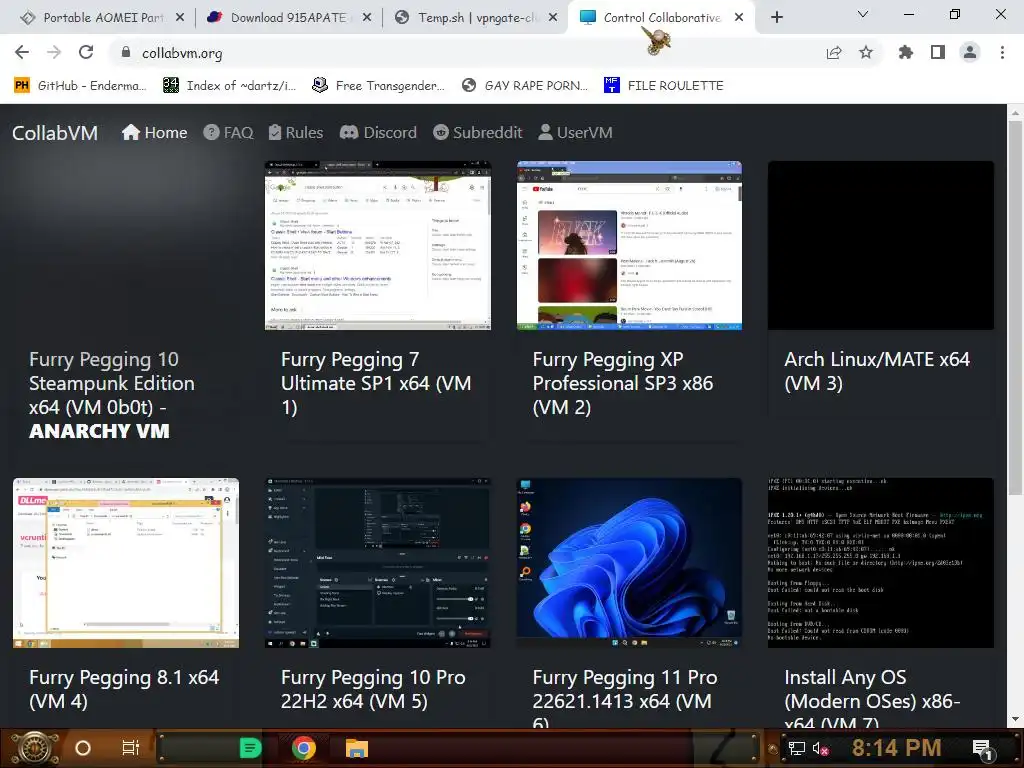The height and width of the screenshot is (768, 1024).
Task: Click the GitHub bookmark PH favicon
Action: point(22,85)
